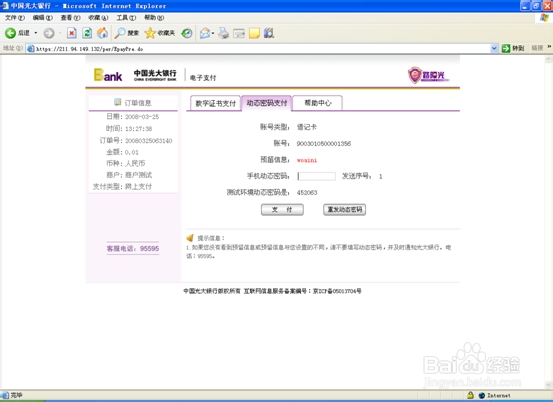553x402 pixels.
Task: Click the Edit page toolbar icon
Action: click(239, 33)
